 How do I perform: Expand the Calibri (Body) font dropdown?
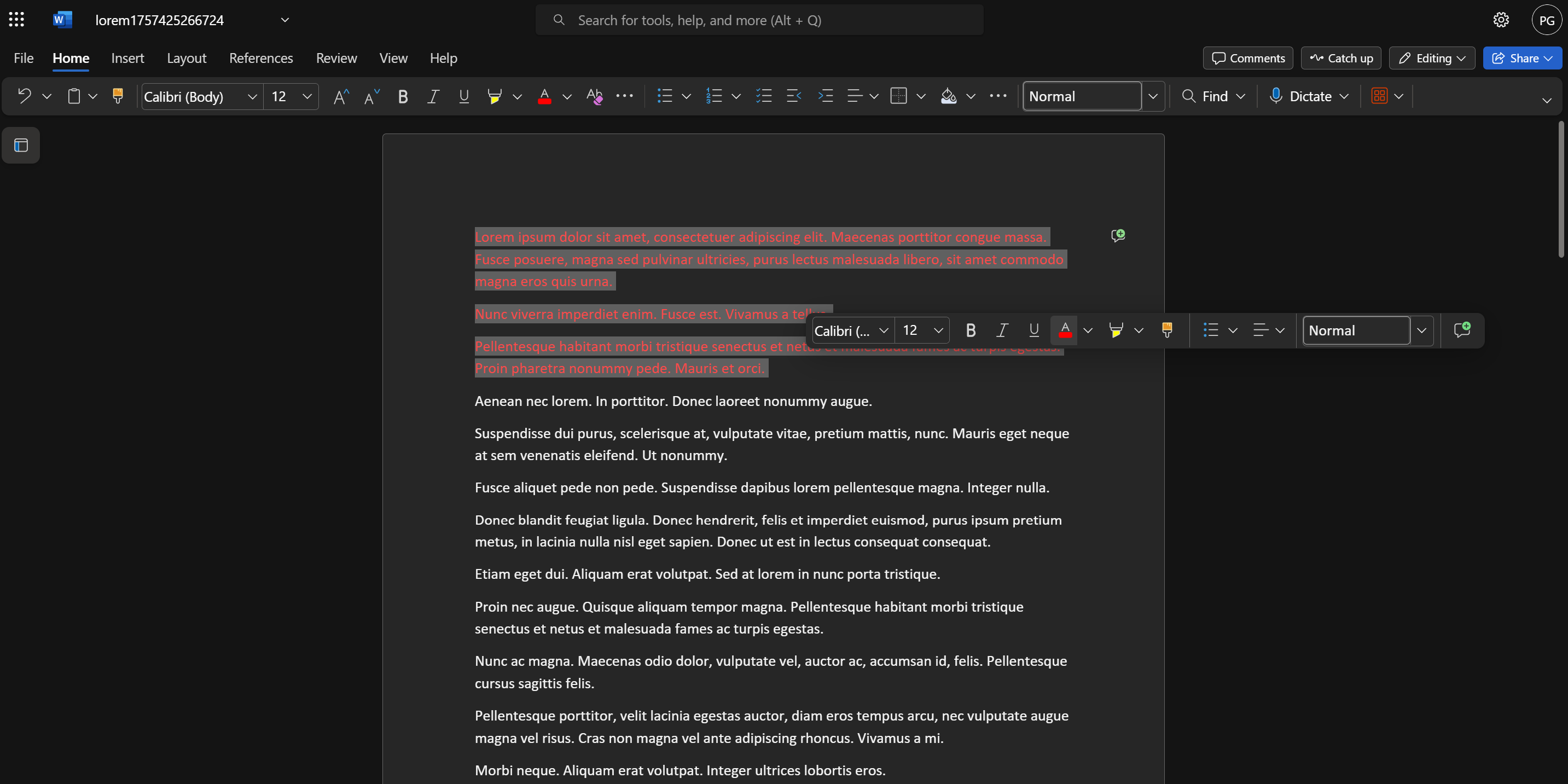pos(252,96)
